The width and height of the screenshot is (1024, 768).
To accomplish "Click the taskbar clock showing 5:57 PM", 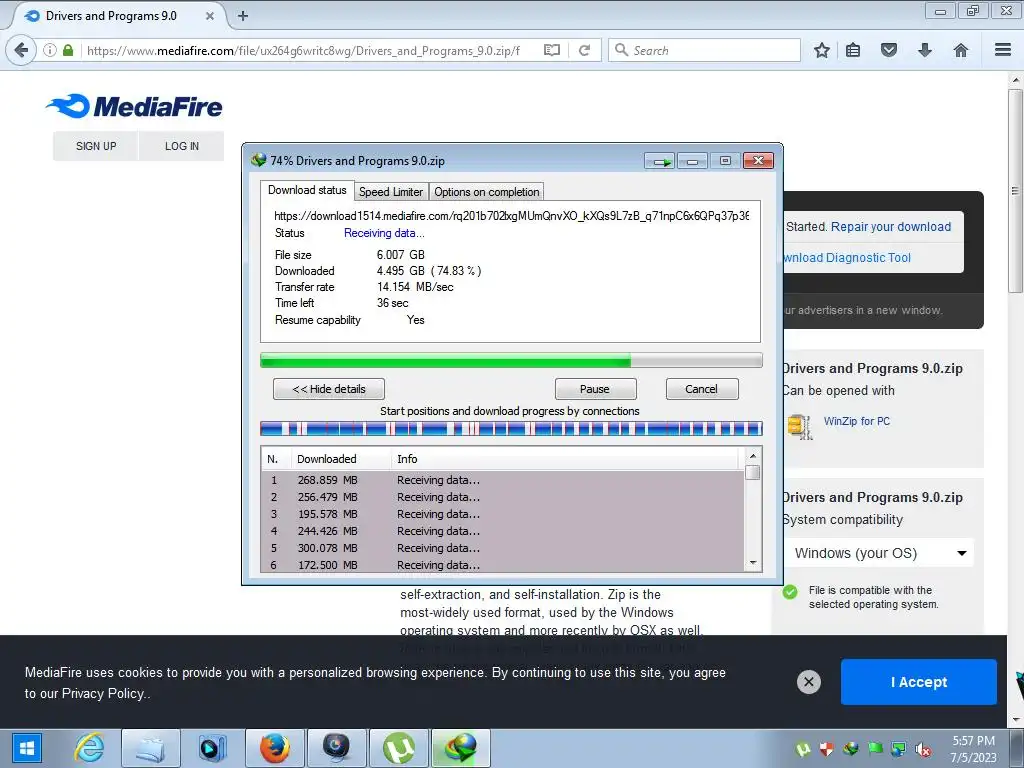I will click(x=973, y=749).
